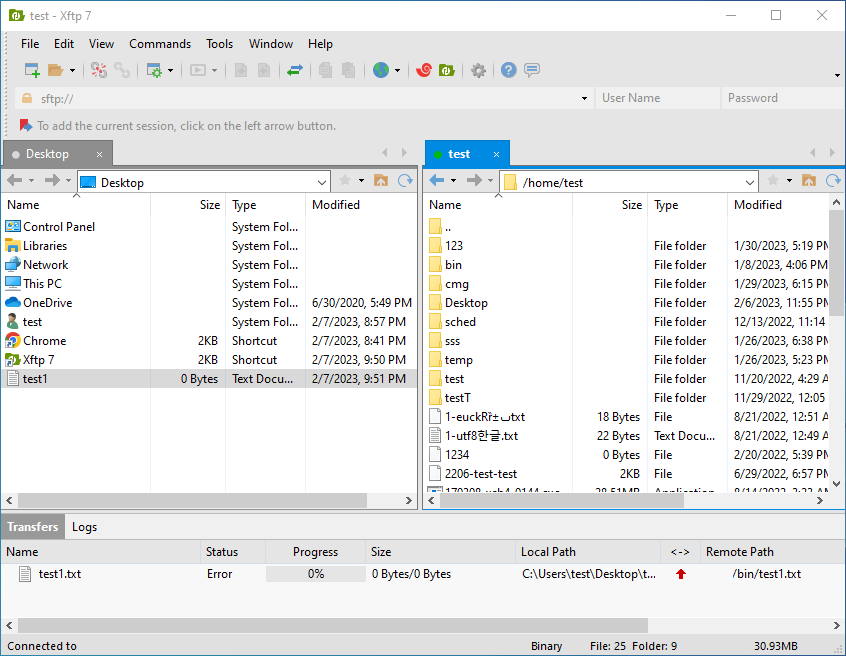Screen dimensions: 846x656
Task: Go back in remote /home/test pane
Action: click(x=437, y=180)
